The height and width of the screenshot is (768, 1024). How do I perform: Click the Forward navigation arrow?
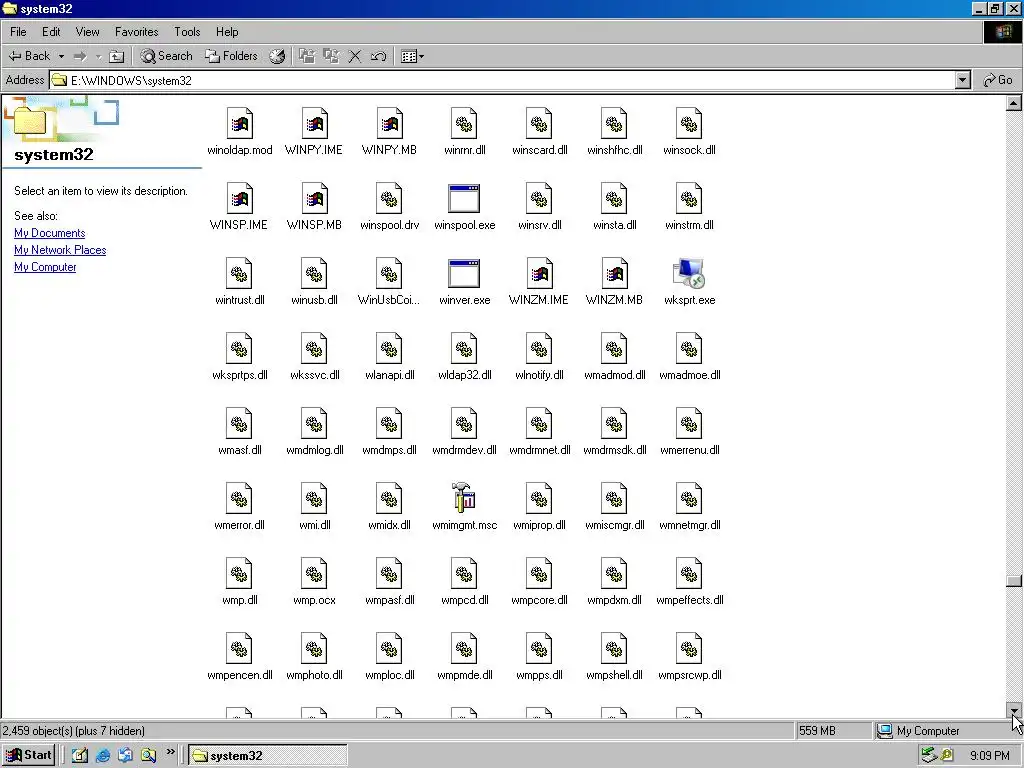pos(80,56)
